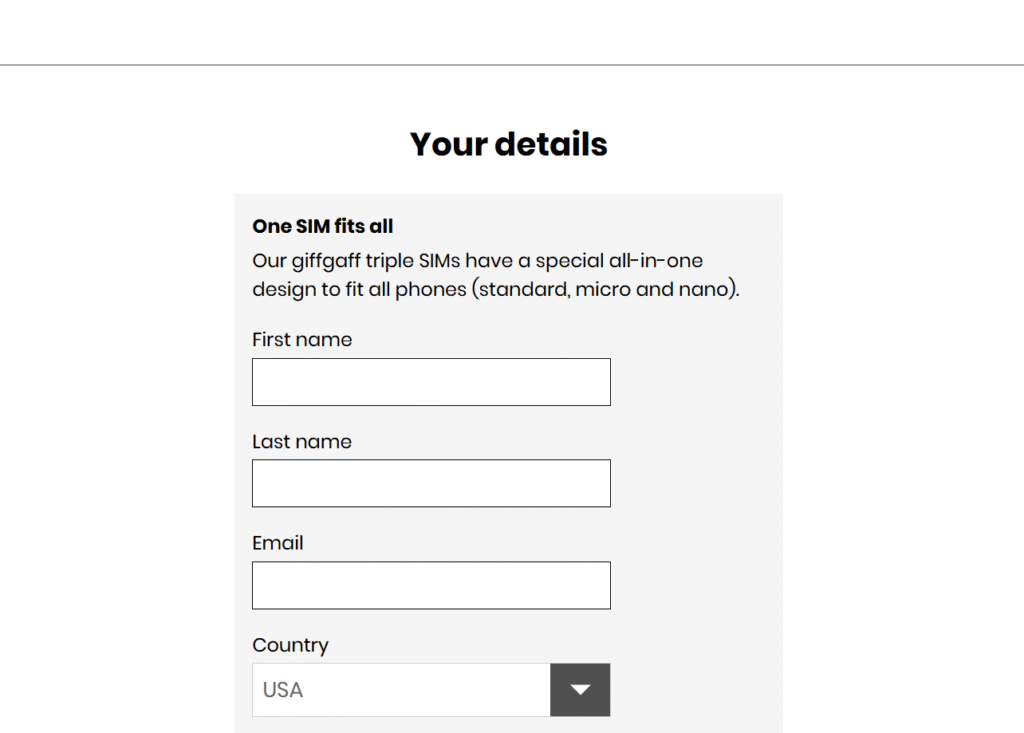Click the Email input field

pyautogui.click(x=431, y=585)
